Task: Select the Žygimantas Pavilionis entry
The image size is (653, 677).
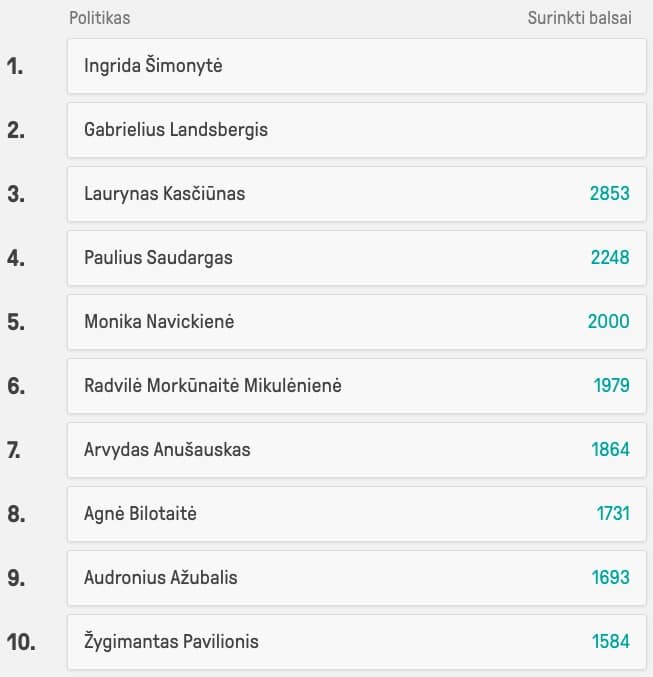Action: (357, 642)
